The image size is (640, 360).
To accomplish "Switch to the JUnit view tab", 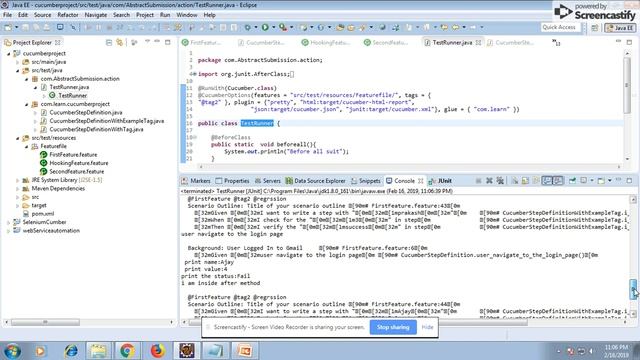I will (440, 181).
